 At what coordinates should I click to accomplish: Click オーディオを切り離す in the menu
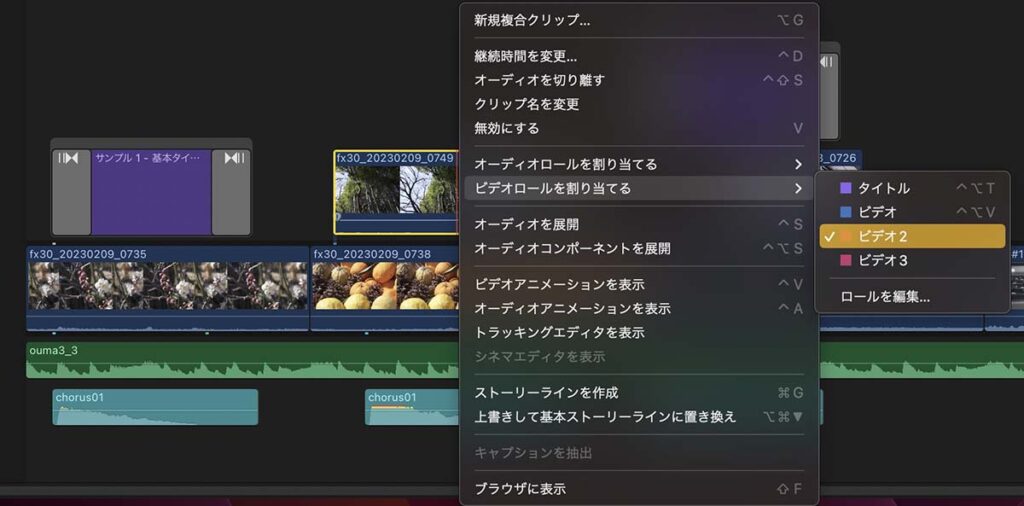(x=539, y=80)
